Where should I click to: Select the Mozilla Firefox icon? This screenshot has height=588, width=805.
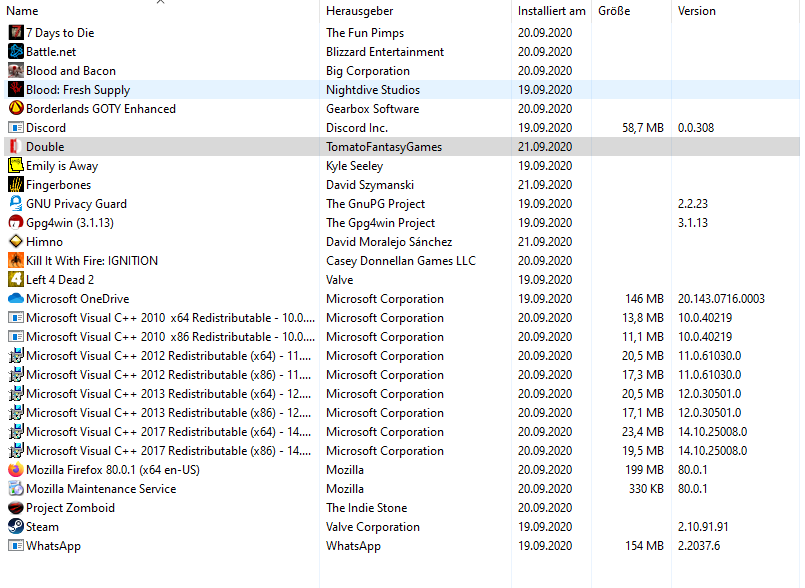16,470
